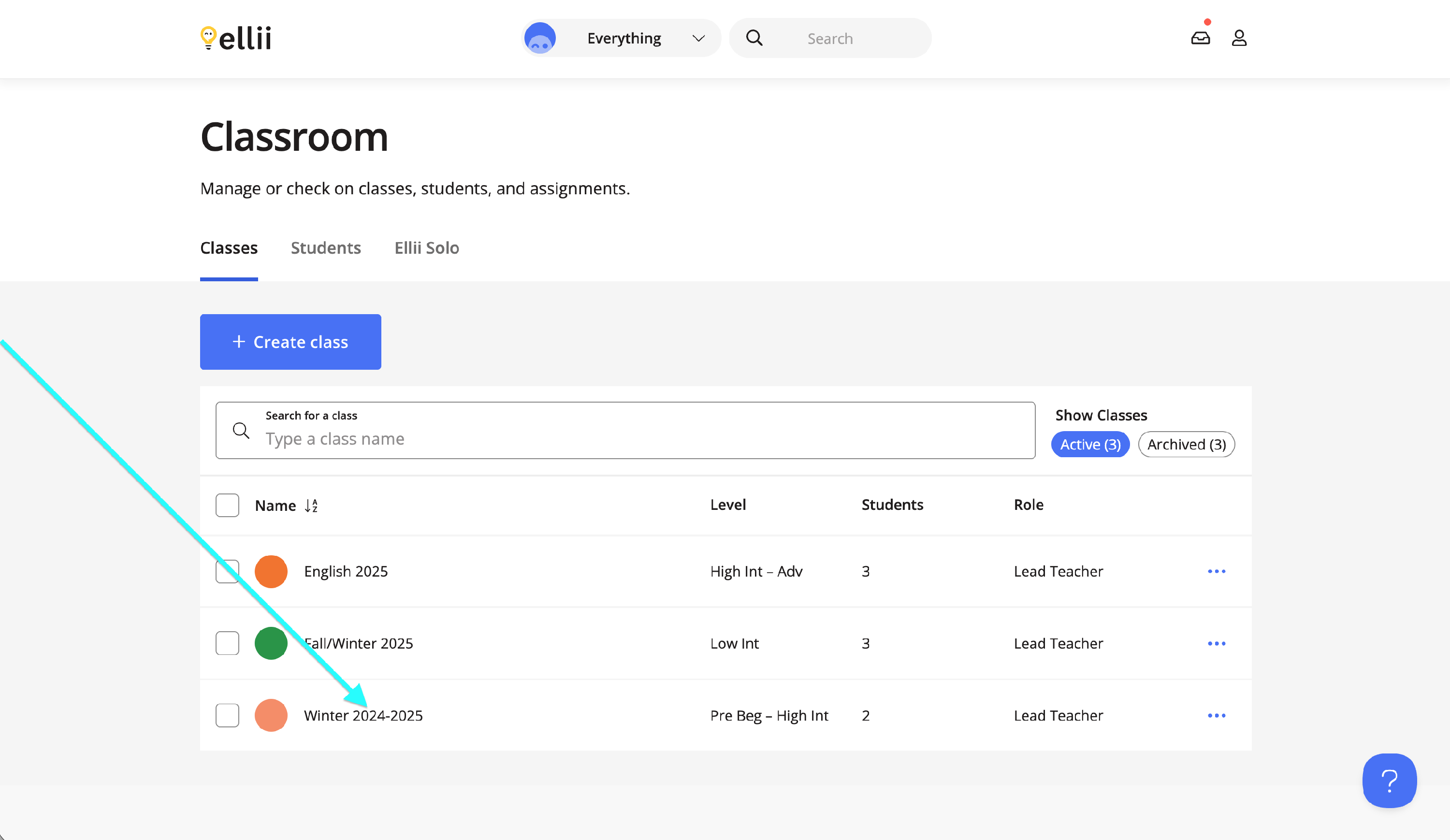Show Archived (3) classes
The height and width of the screenshot is (840, 1450).
[x=1186, y=444]
